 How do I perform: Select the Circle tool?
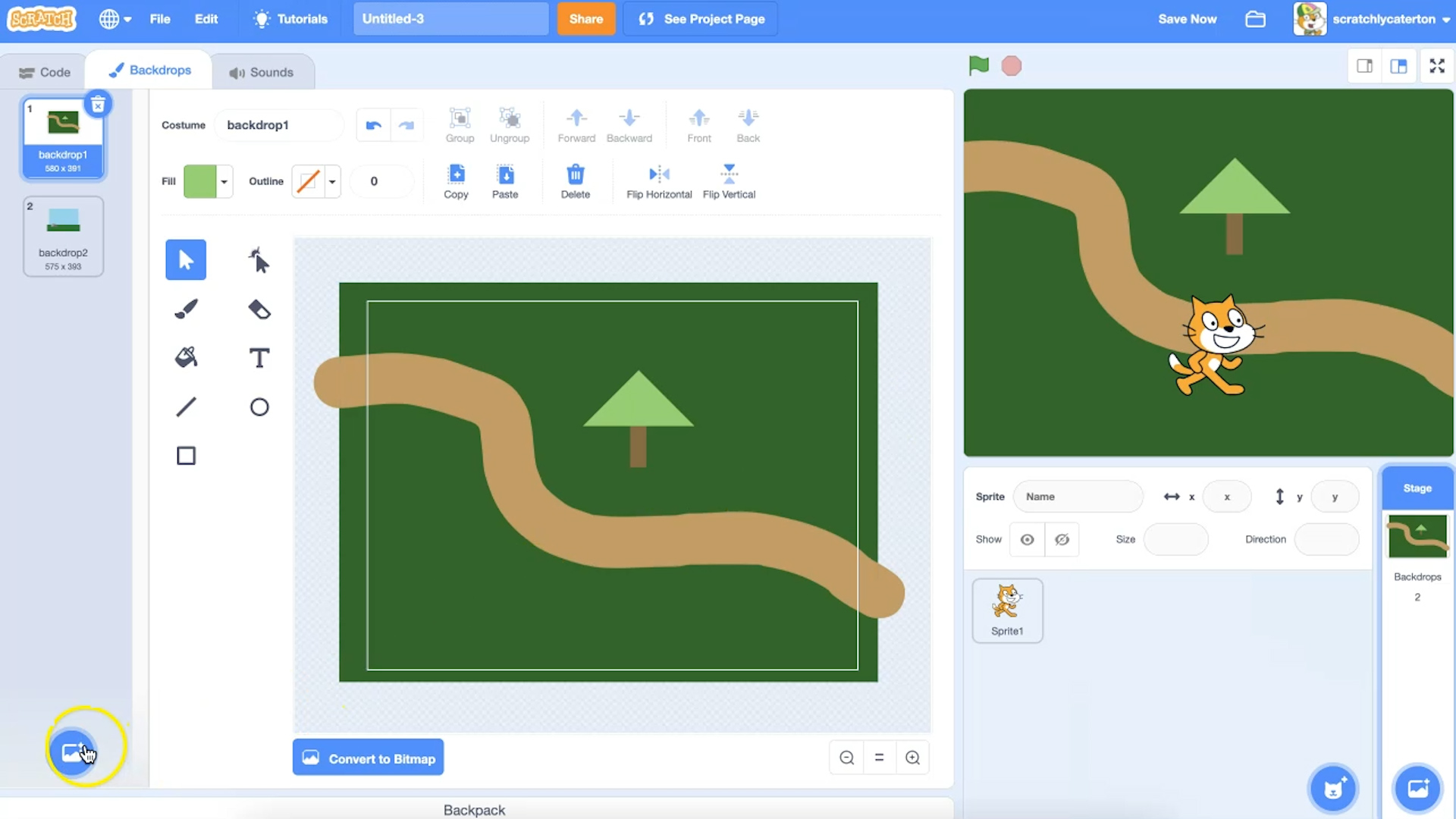259,406
